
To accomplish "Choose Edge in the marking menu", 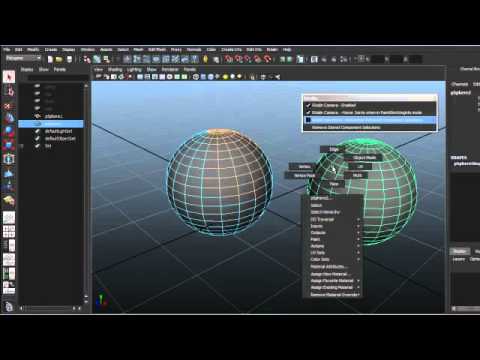I will 334,149.
